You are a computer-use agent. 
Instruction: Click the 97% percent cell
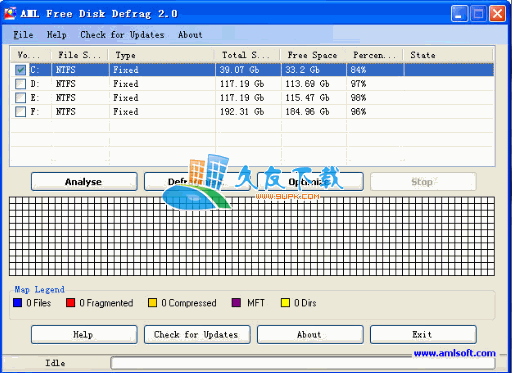[358, 84]
